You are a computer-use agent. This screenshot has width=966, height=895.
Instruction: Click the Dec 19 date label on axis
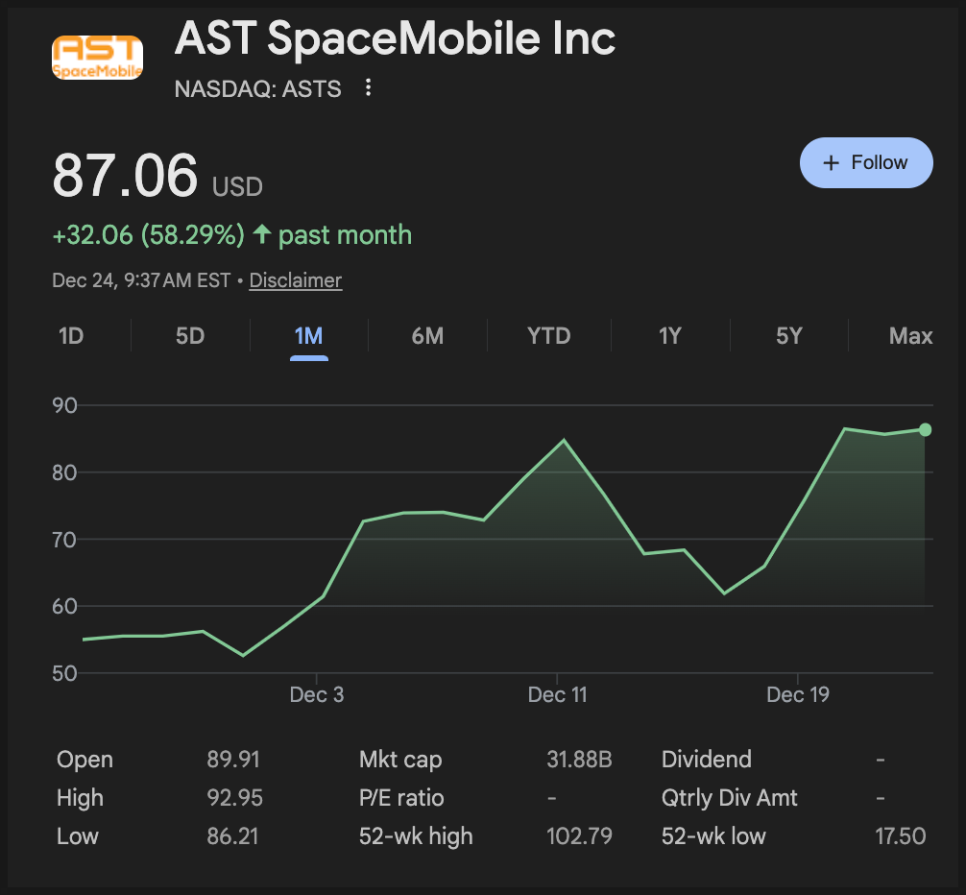coord(797,695)
